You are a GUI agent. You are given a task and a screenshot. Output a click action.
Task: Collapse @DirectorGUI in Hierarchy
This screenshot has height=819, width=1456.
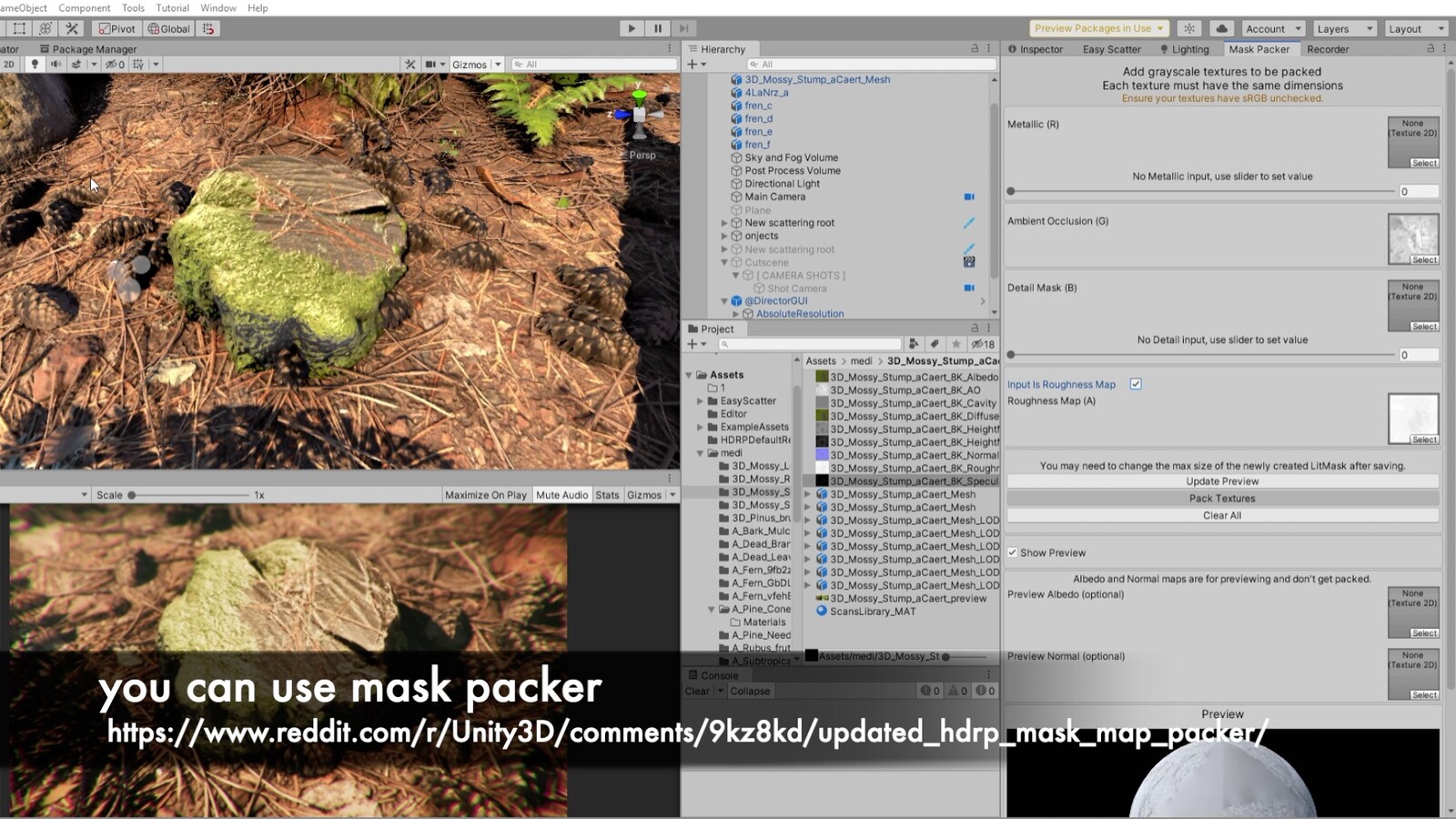pyautogui.click(x=724, y=301)
